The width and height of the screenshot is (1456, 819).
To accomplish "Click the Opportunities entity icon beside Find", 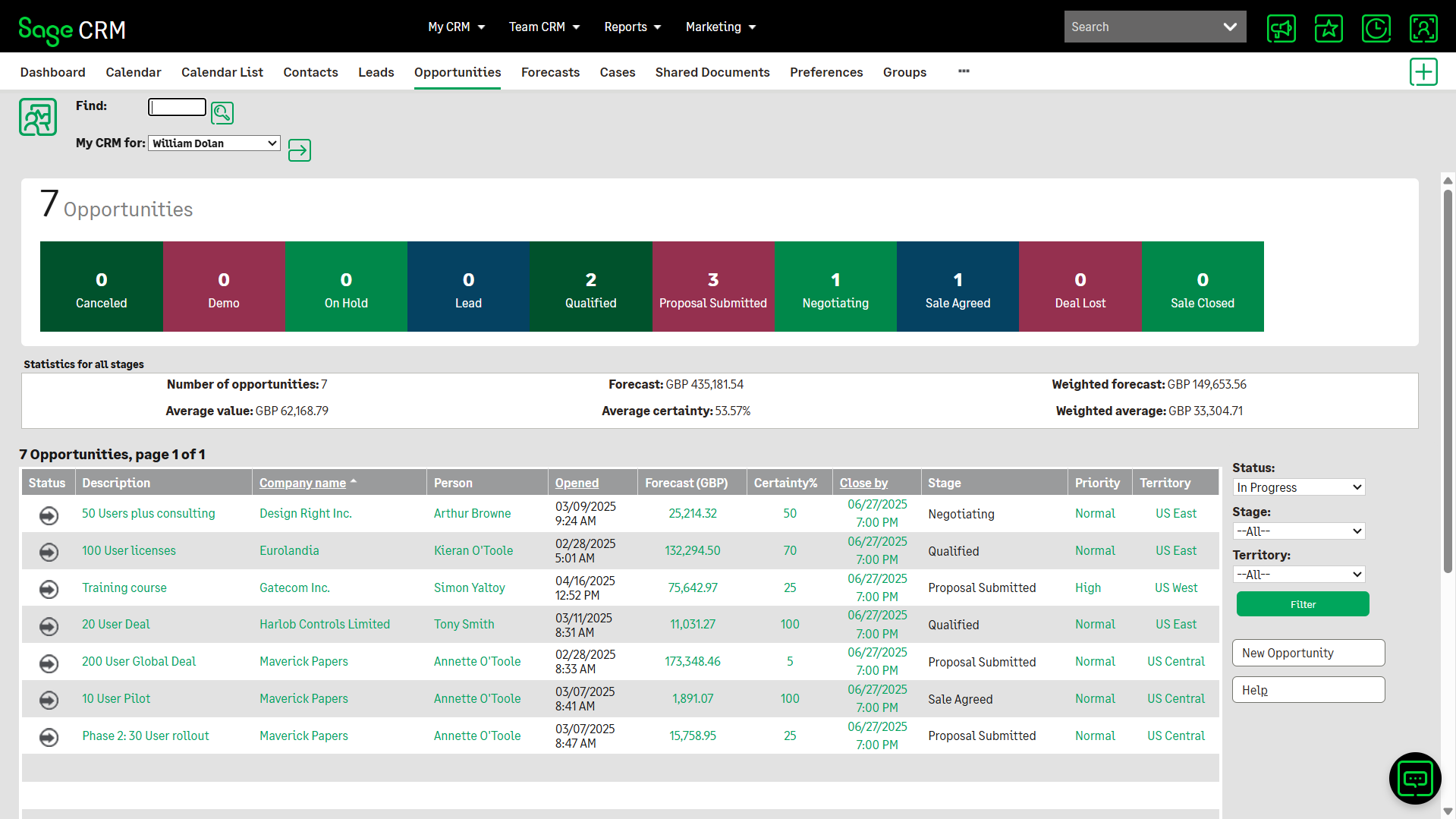I will [38, 117].
